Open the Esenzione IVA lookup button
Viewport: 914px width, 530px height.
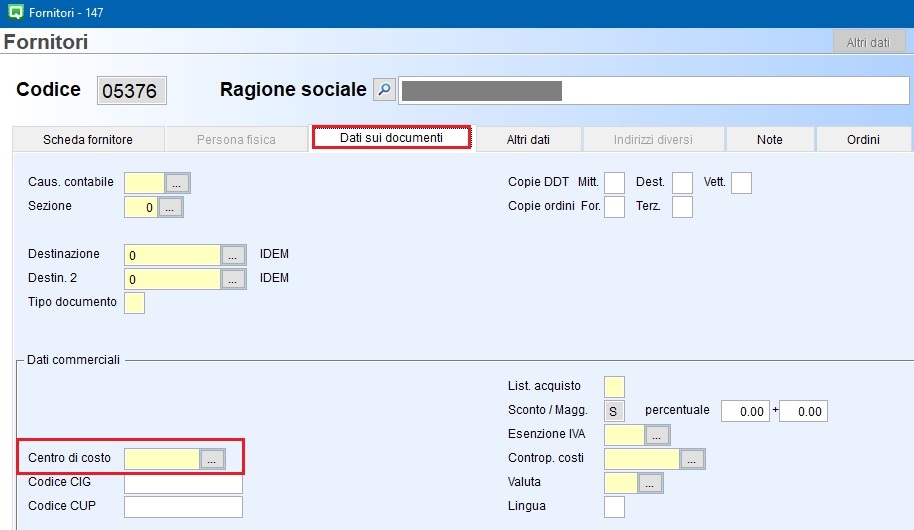pyautogui.click(x=657, y=435)
